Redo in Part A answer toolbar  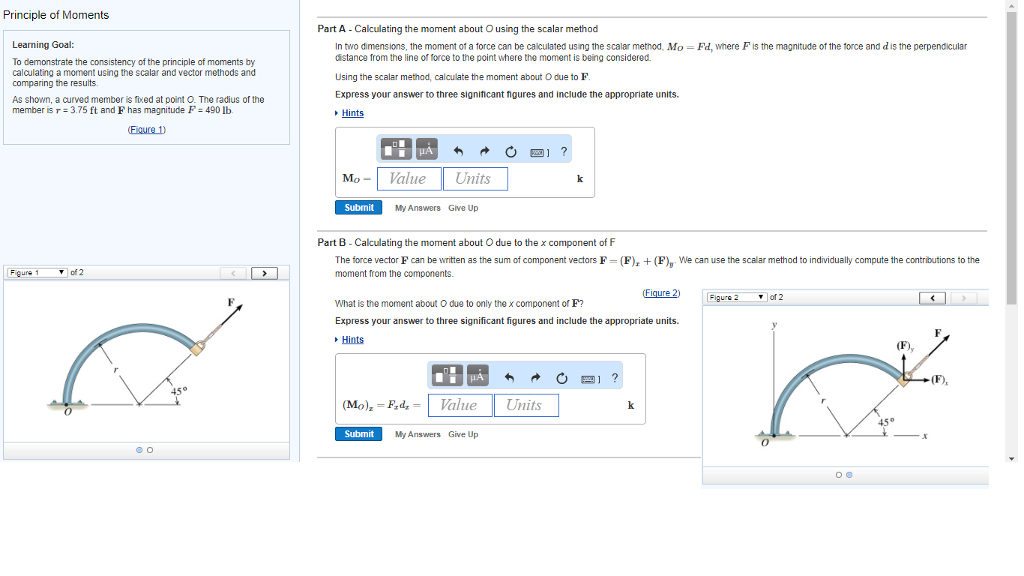pyautogui.click(x=485, y=152)
